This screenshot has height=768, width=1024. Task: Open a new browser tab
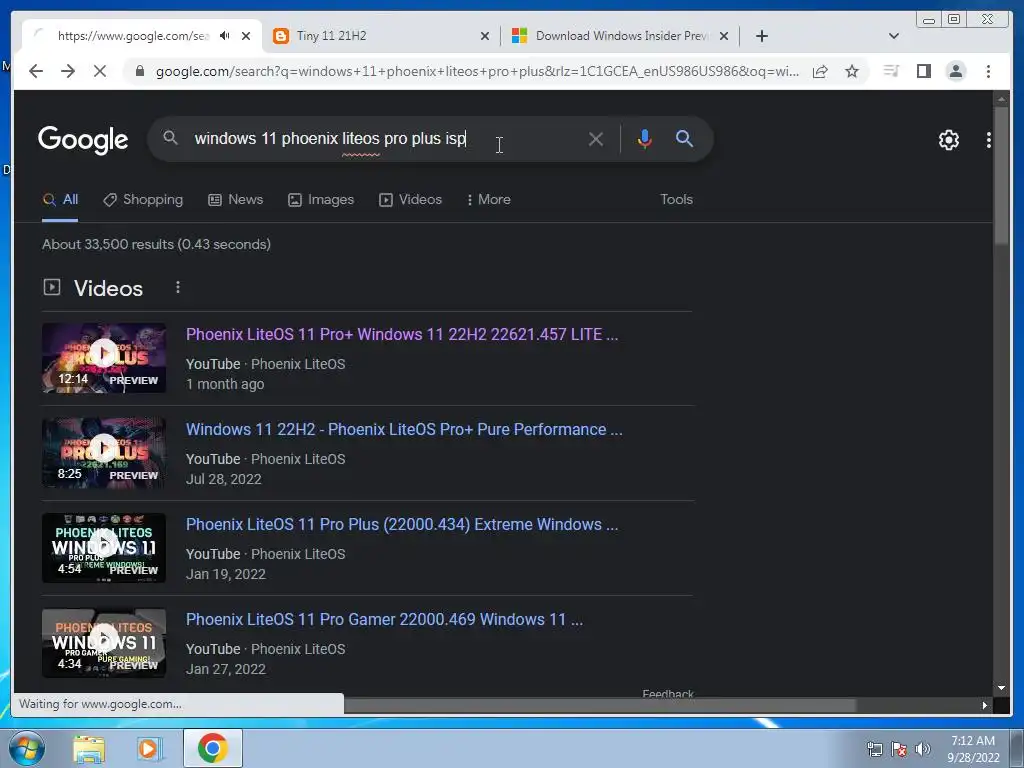(x=761, y=36)
